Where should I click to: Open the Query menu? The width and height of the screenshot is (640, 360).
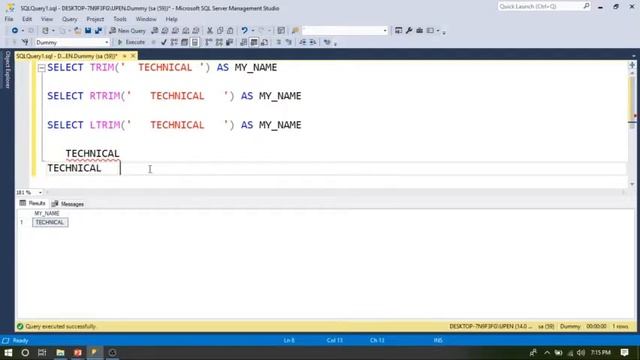point(69,19)
